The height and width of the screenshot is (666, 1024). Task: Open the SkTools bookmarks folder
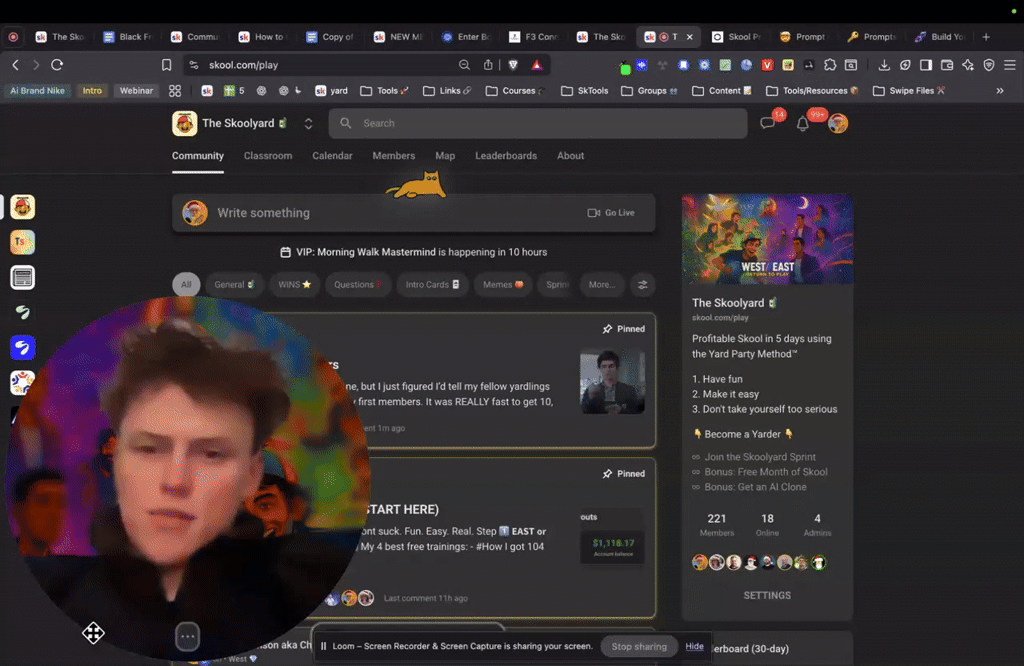pos(584,91)
